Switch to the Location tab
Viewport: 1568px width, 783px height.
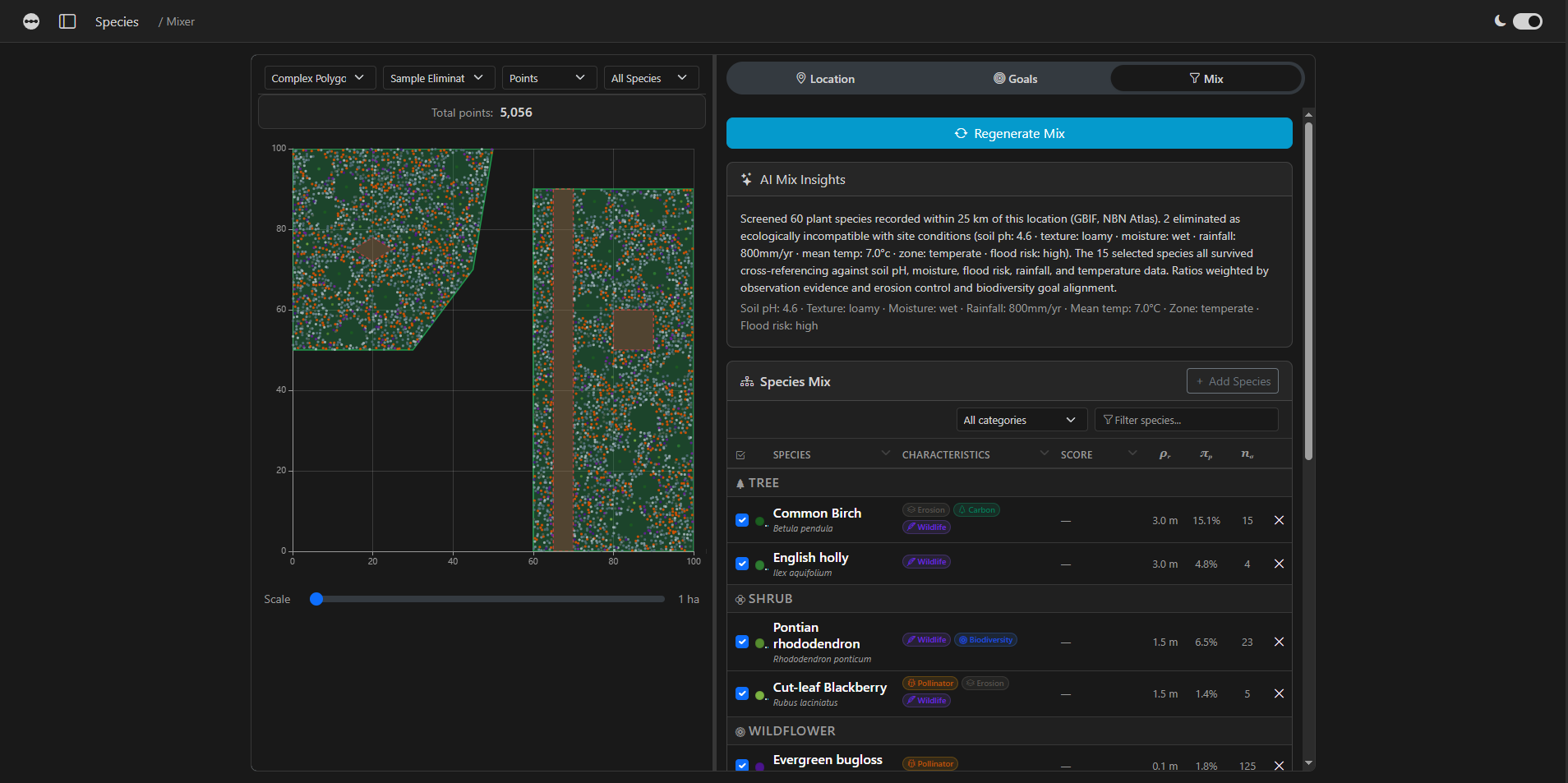[826, 78]
